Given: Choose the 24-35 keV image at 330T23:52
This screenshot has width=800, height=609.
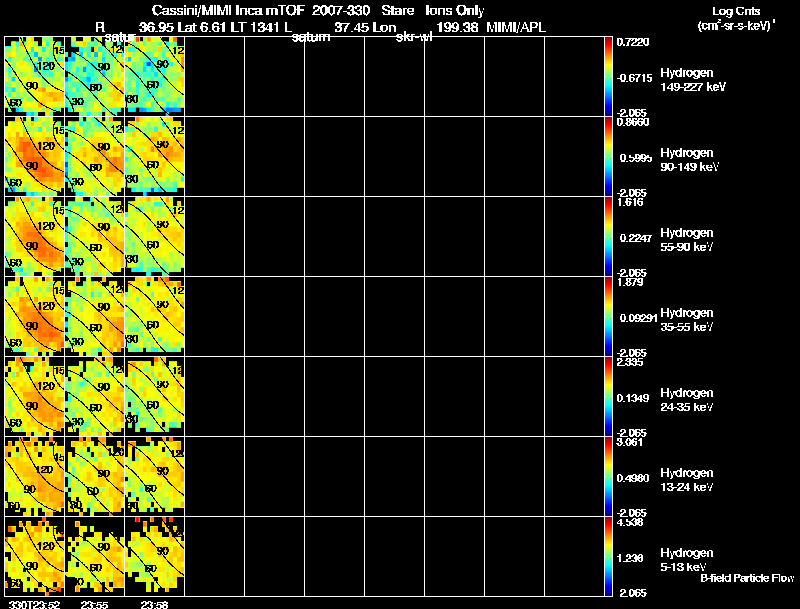Looking at the screenshot, I should click(35, 396).
